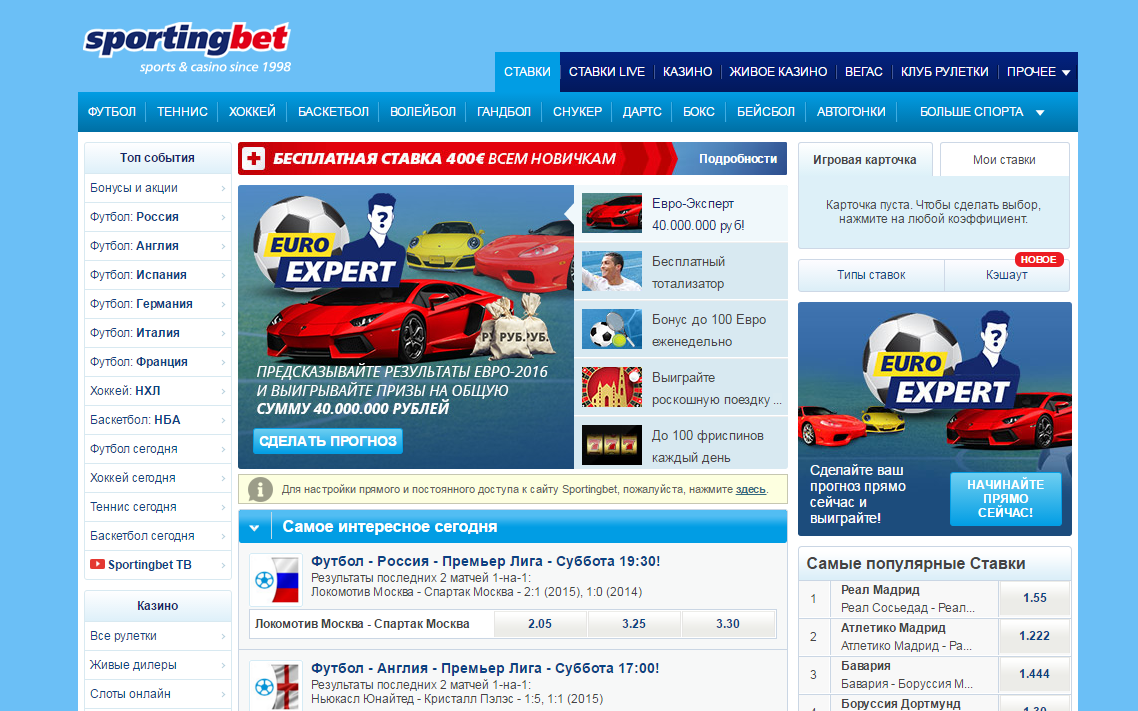Open the Клуб рулетки tab
Image resolution: width=1138 pixels, height=711 pixels.
click(945, 72)
